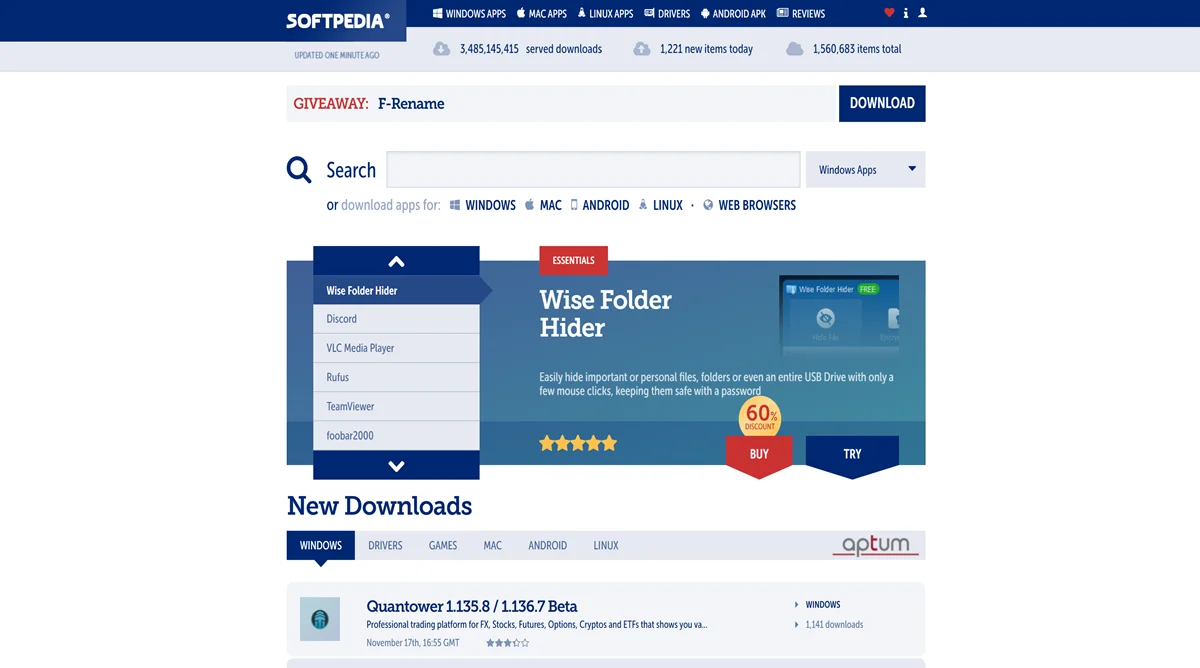Select TeamViewer in the essentials list
The width and height of the screenshot is (1200, 668).
point(396,406)
